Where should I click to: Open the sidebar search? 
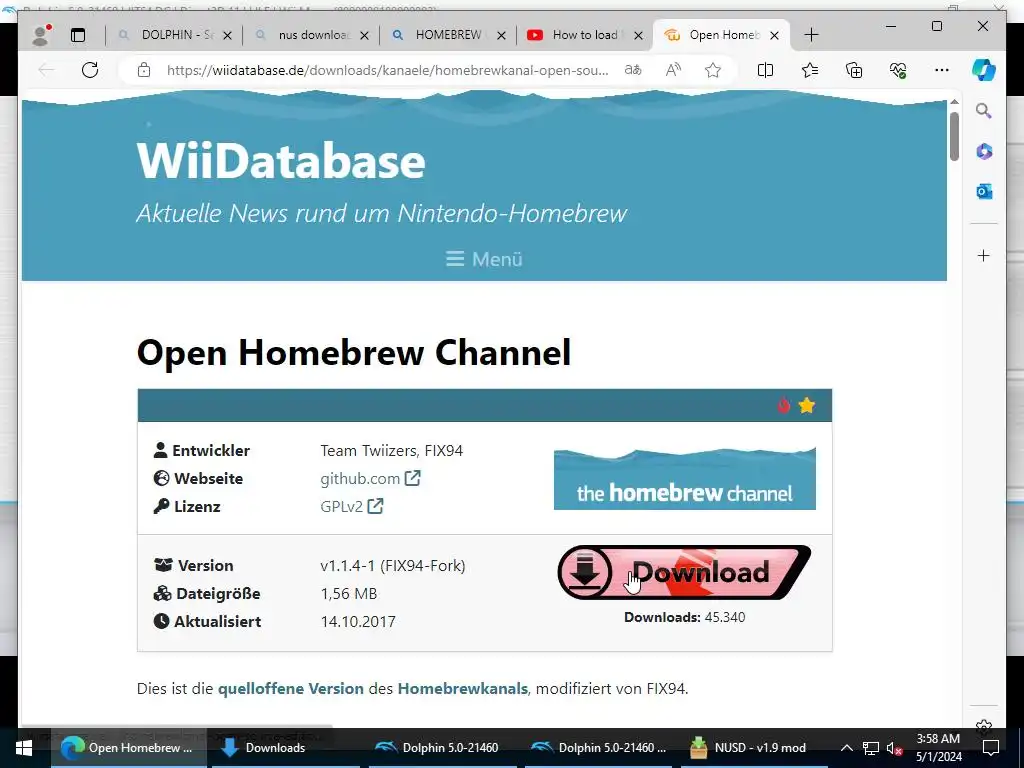(x=984, y=111)
